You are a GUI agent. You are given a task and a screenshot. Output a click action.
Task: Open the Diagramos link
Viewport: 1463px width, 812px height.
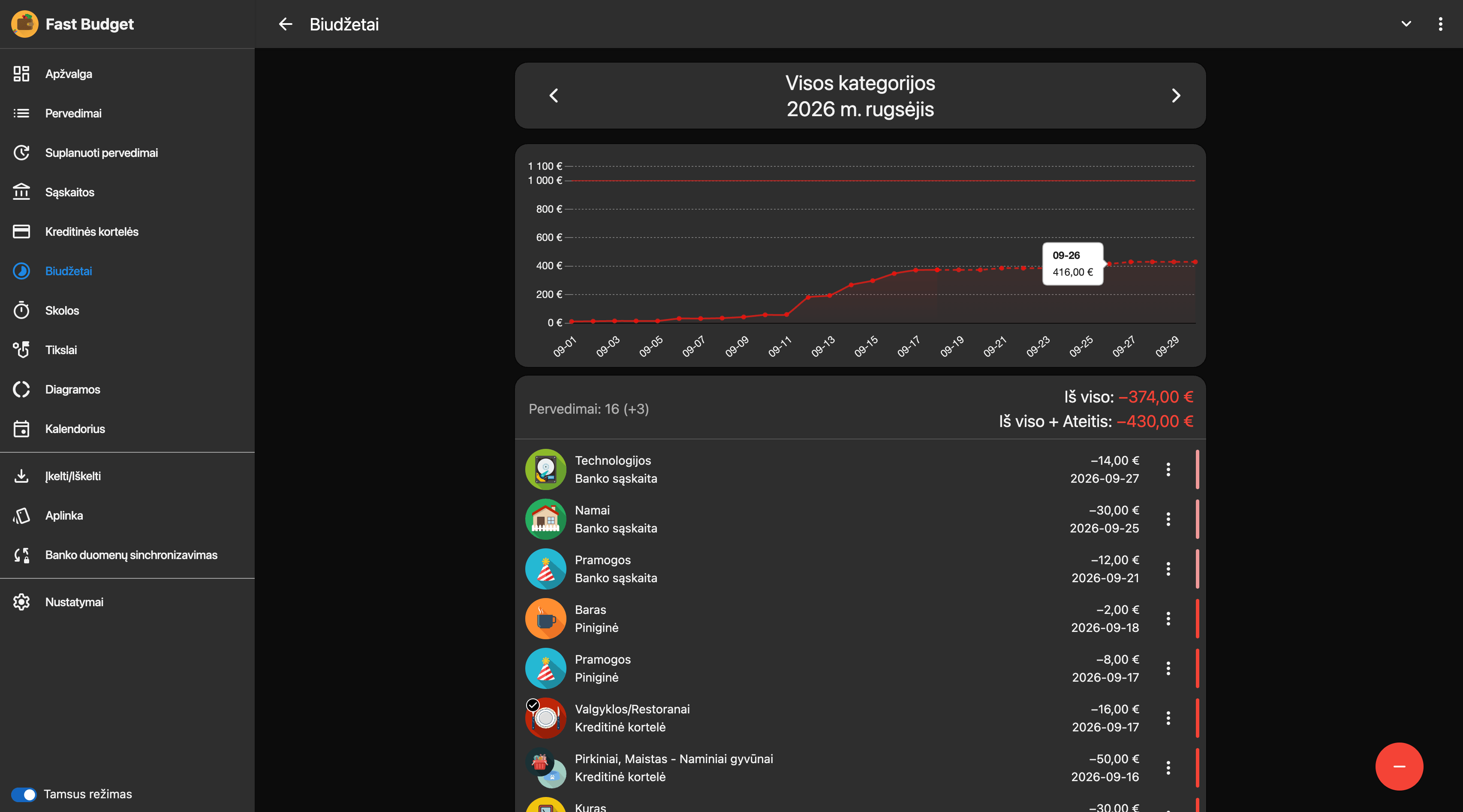(127, 390)
